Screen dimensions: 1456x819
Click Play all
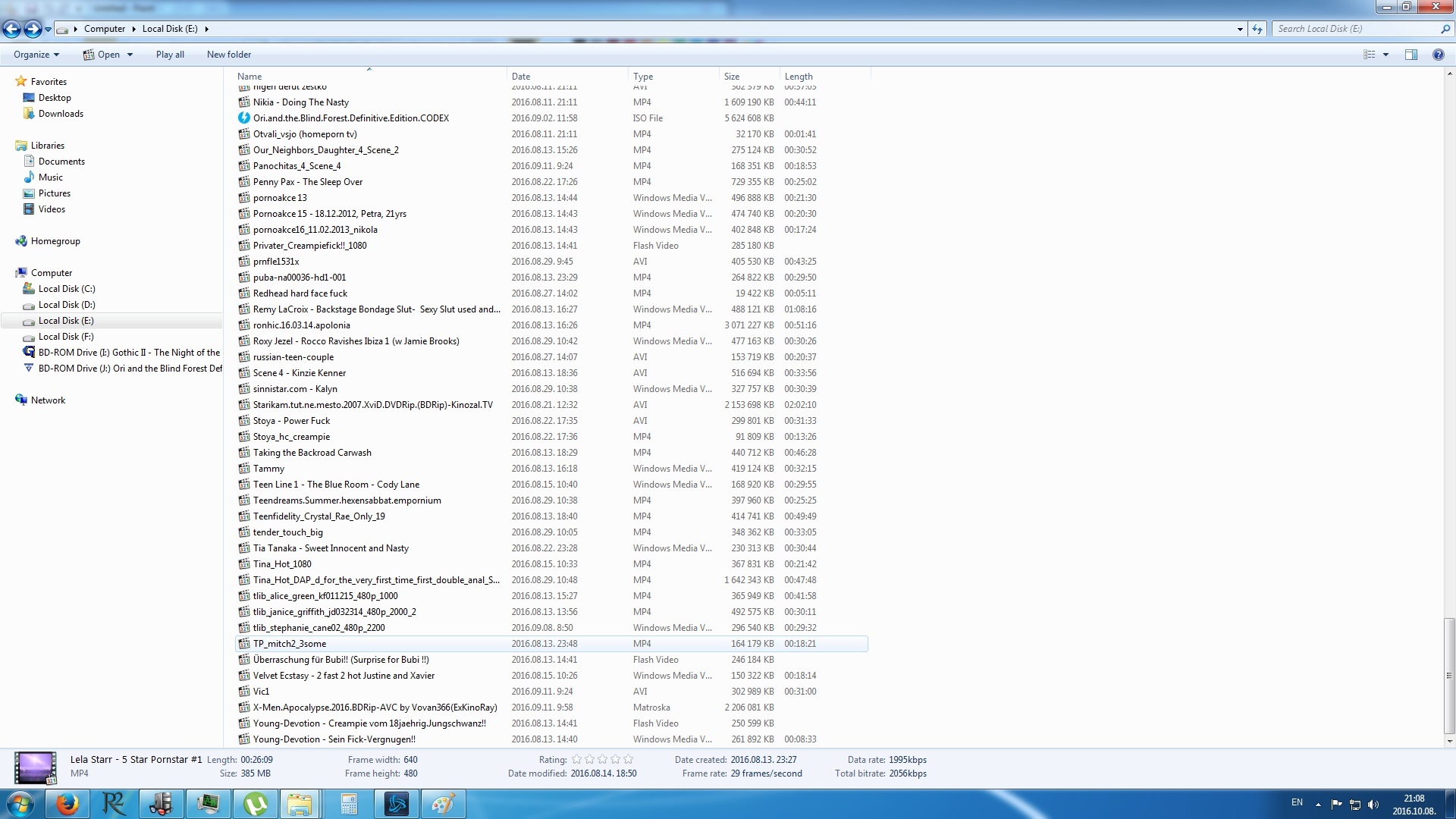170,55
